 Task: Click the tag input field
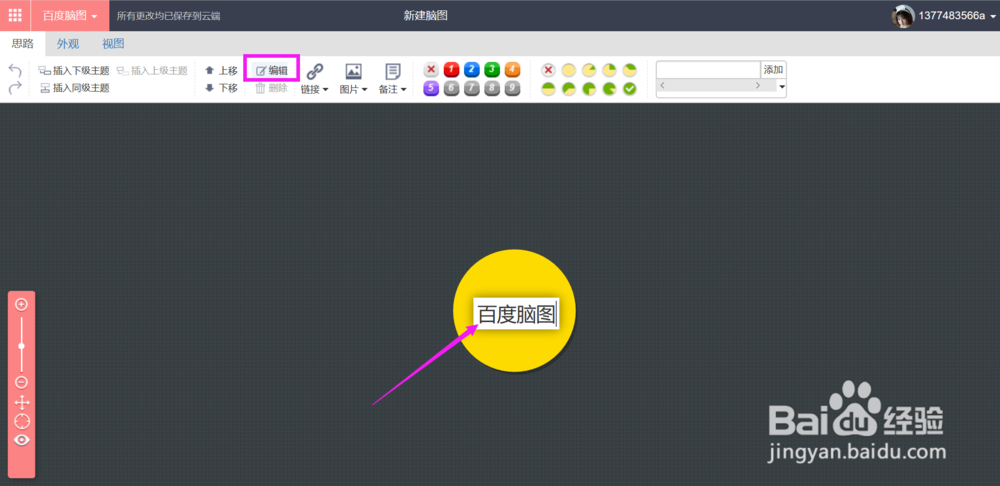[709, 70]
